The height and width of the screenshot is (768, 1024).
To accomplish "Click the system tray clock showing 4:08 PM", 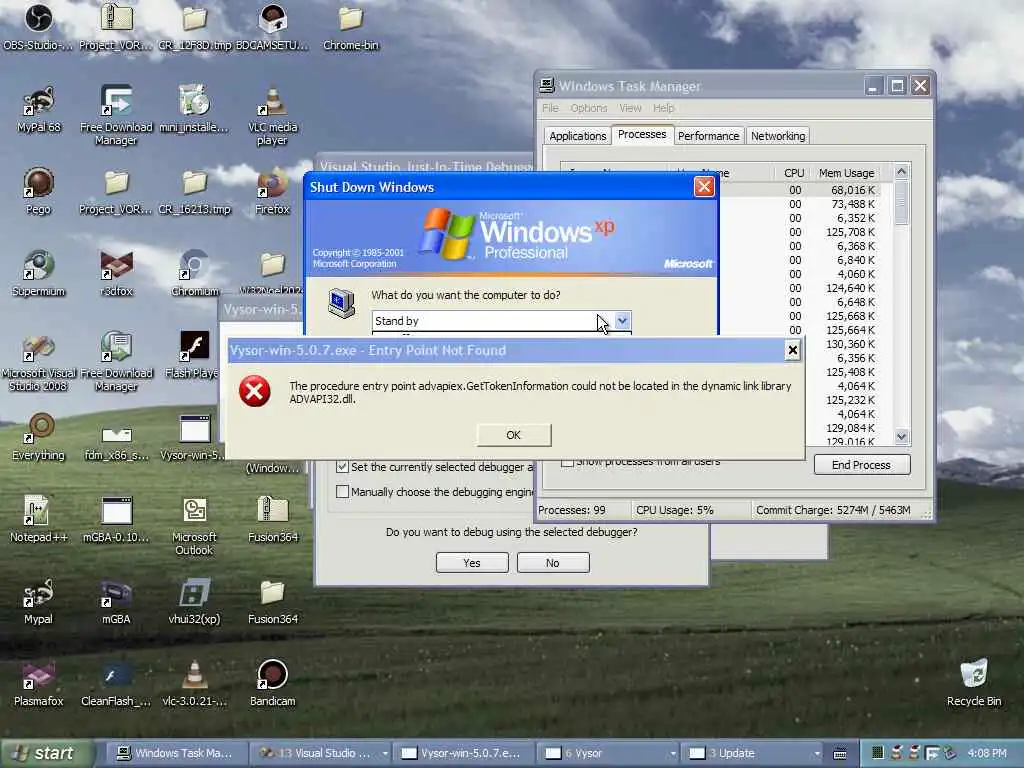I will point(987,753).
